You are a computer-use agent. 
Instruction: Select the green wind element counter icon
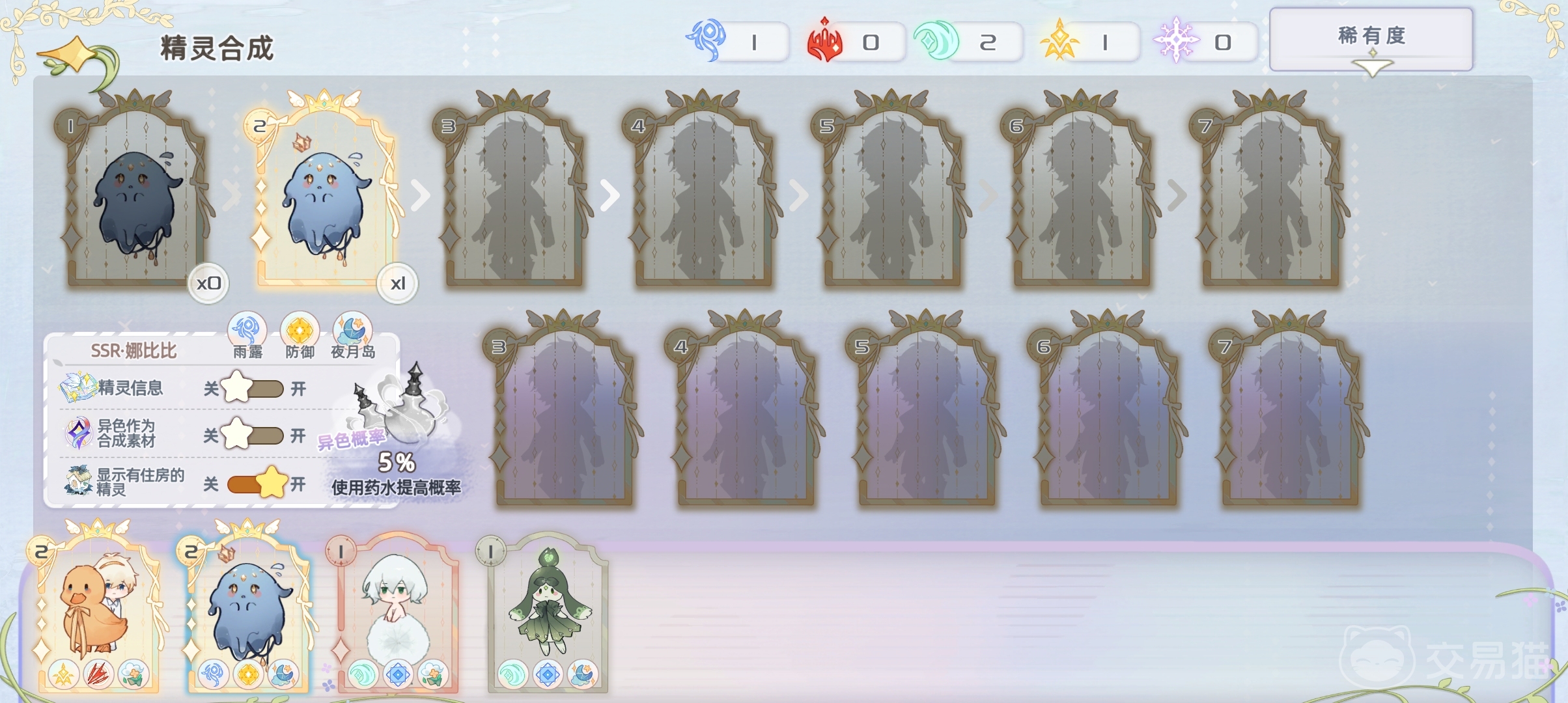click(x=935, y=40)
